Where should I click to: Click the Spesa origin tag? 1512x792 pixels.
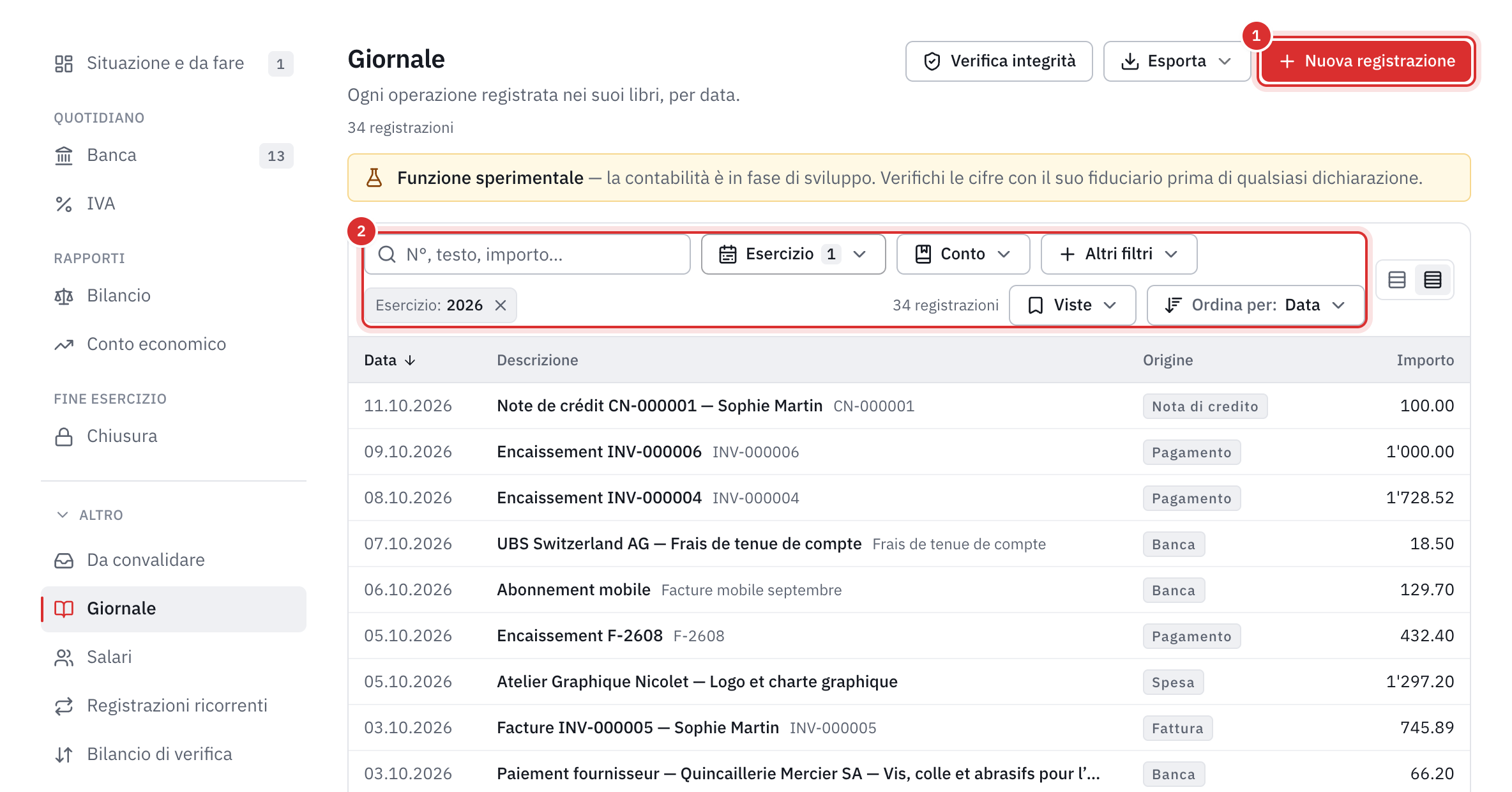coord(1173,682)
